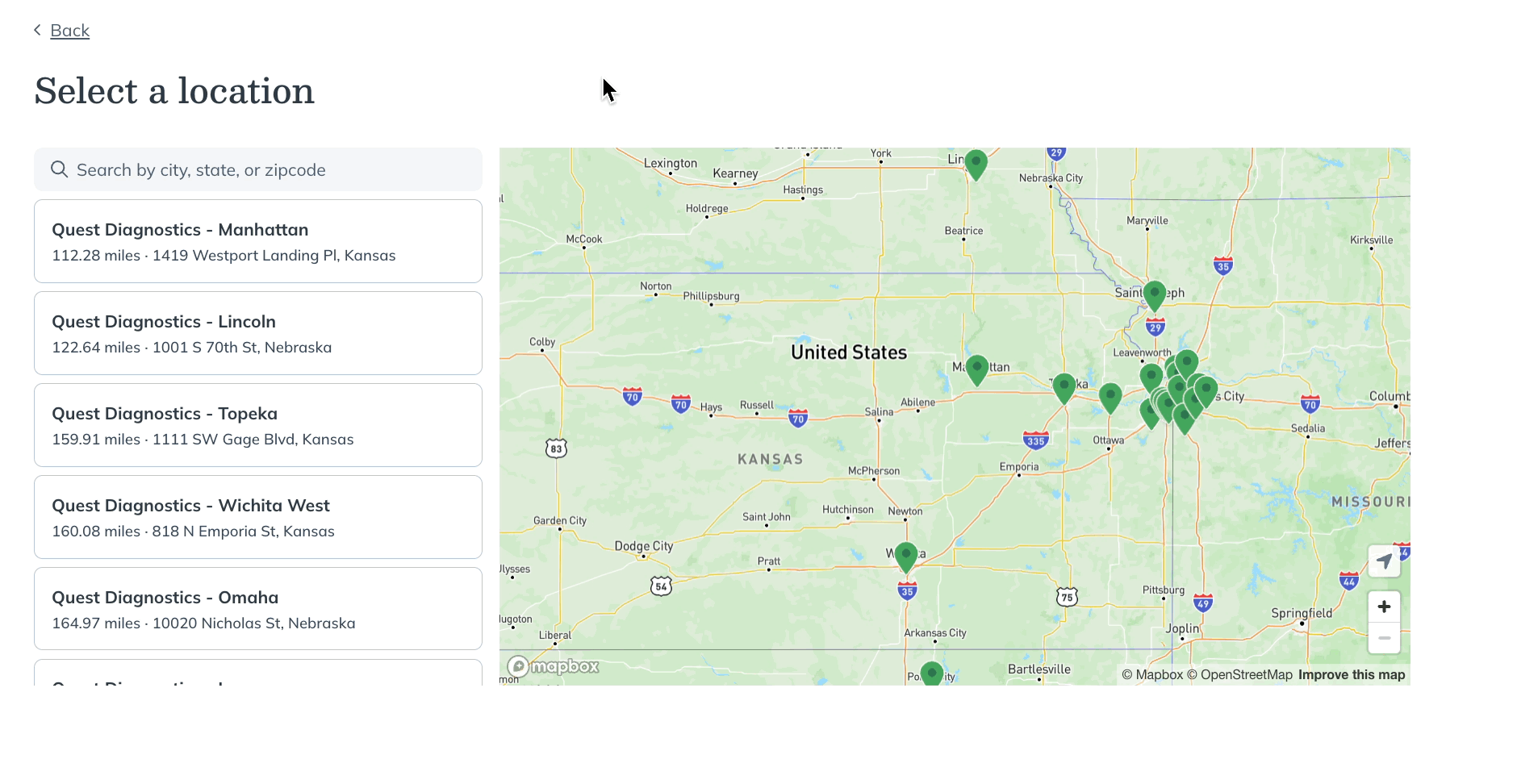Click the 'Bartlesville' map label
Image resolution: width=1517 pixels, height=784 pixels.
point(1039,669)
